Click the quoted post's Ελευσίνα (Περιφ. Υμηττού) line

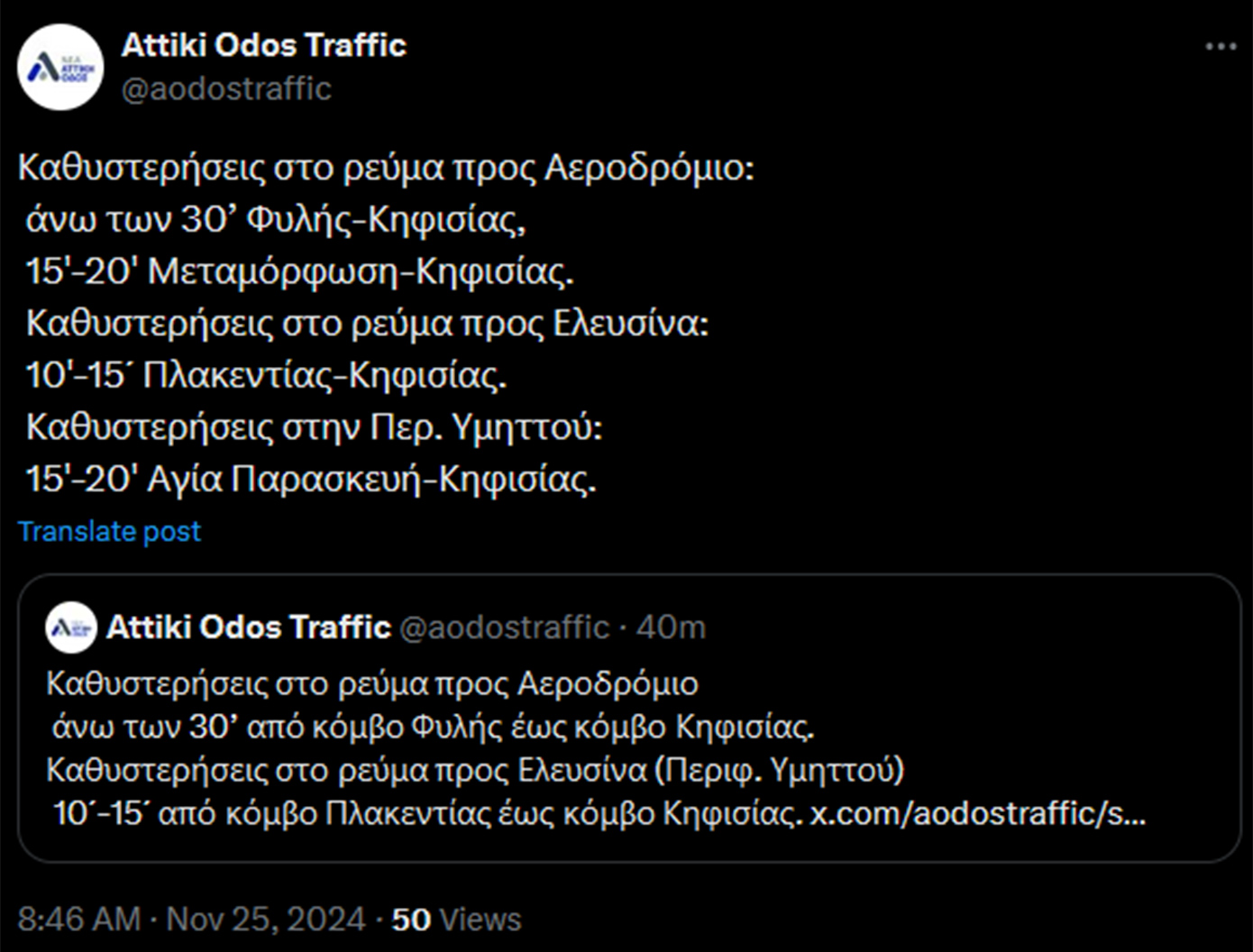pyautogui.click(x=475, y=770)
